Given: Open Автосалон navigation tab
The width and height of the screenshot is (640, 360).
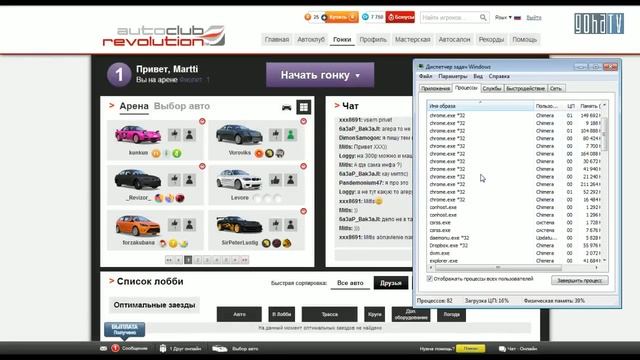Looking at the screenshot, I should [454, 40].
